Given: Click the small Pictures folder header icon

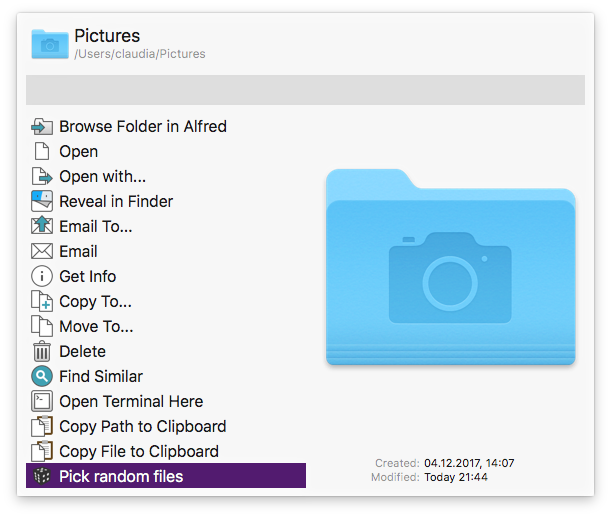Looking at the screenshot, I should [50, 43].
